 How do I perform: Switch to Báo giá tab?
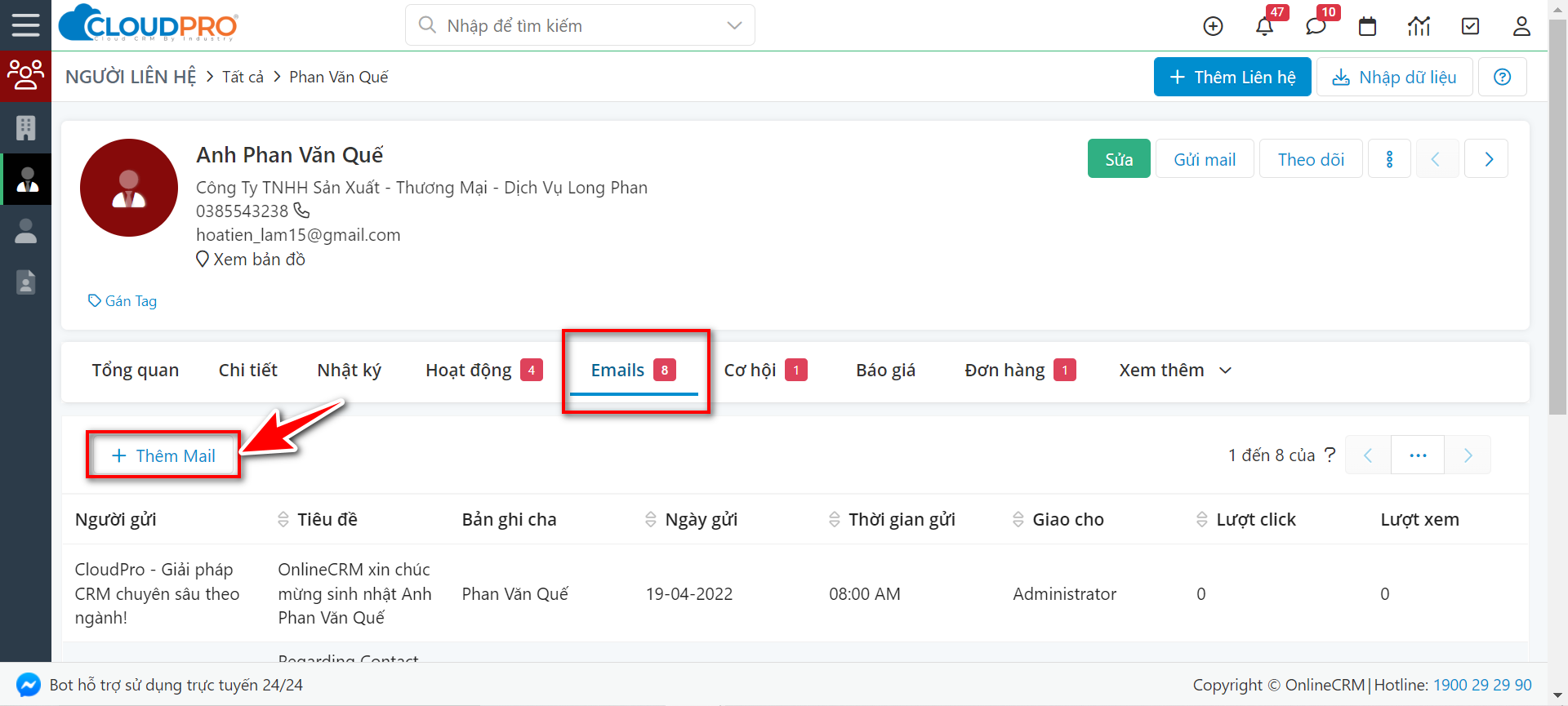(x=886, y=371)
